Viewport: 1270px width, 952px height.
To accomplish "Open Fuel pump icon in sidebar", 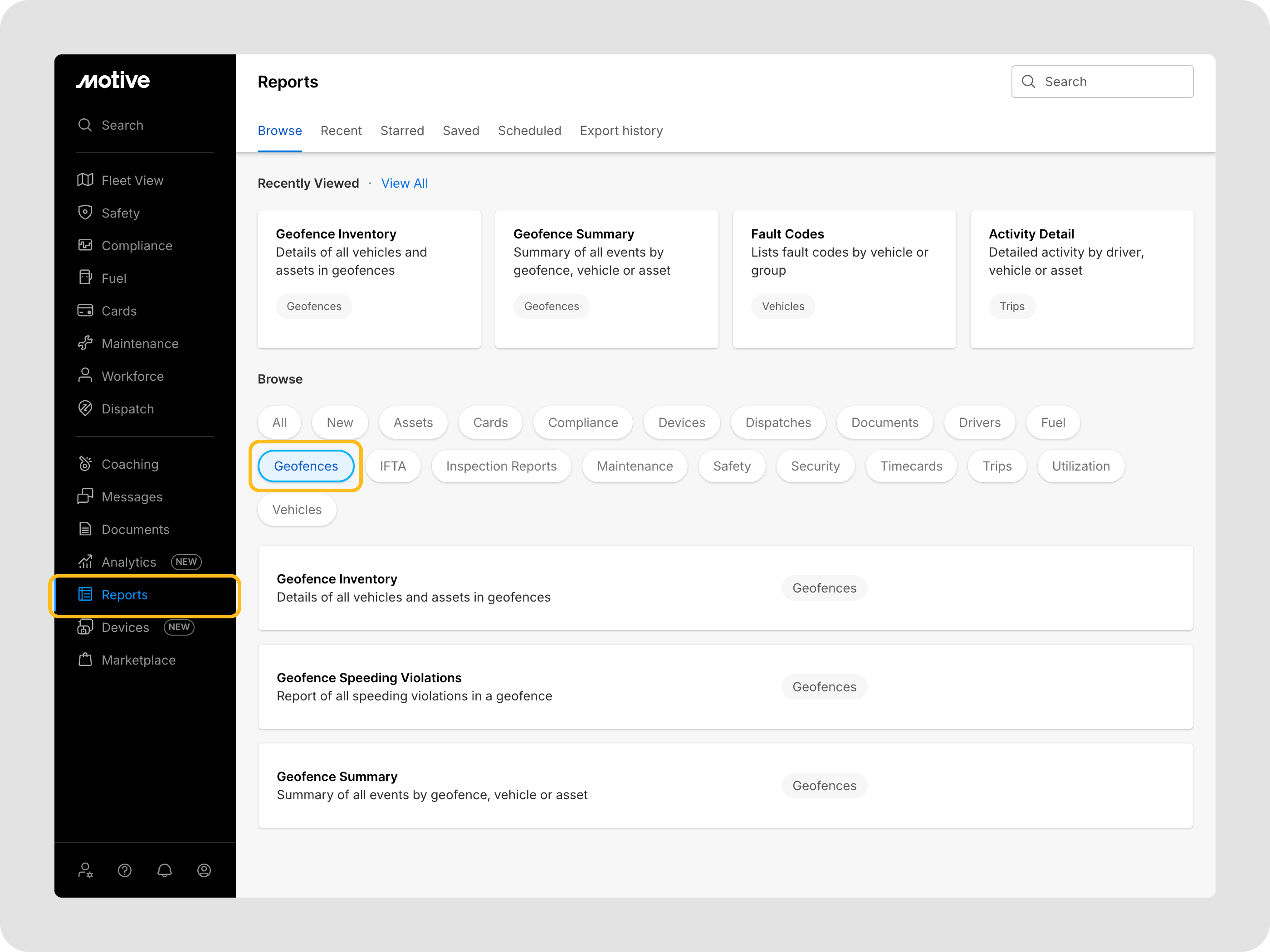I will pos(85,278).
